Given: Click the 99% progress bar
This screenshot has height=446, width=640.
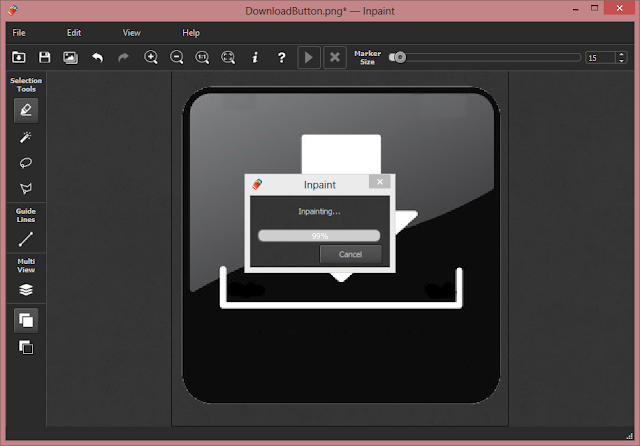Looking at the screenshot, I should pos(319,235).
